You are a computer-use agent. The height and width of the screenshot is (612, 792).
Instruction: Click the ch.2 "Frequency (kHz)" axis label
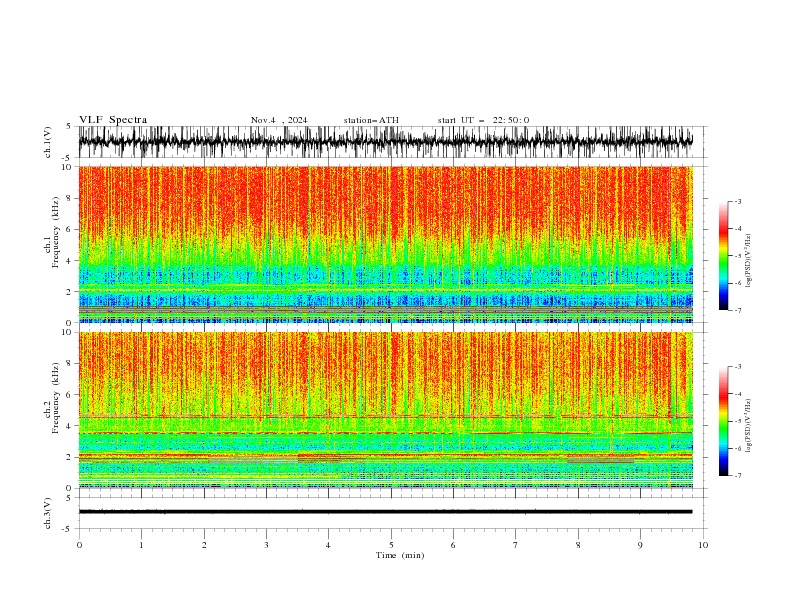point(56,398)
